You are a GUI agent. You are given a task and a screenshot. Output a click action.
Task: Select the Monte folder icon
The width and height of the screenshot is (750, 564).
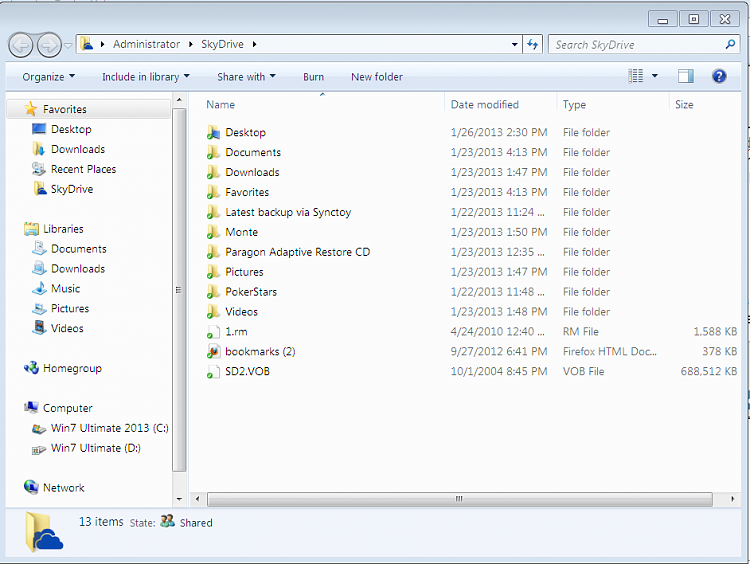pyautogui.click(x=213, y=232)
